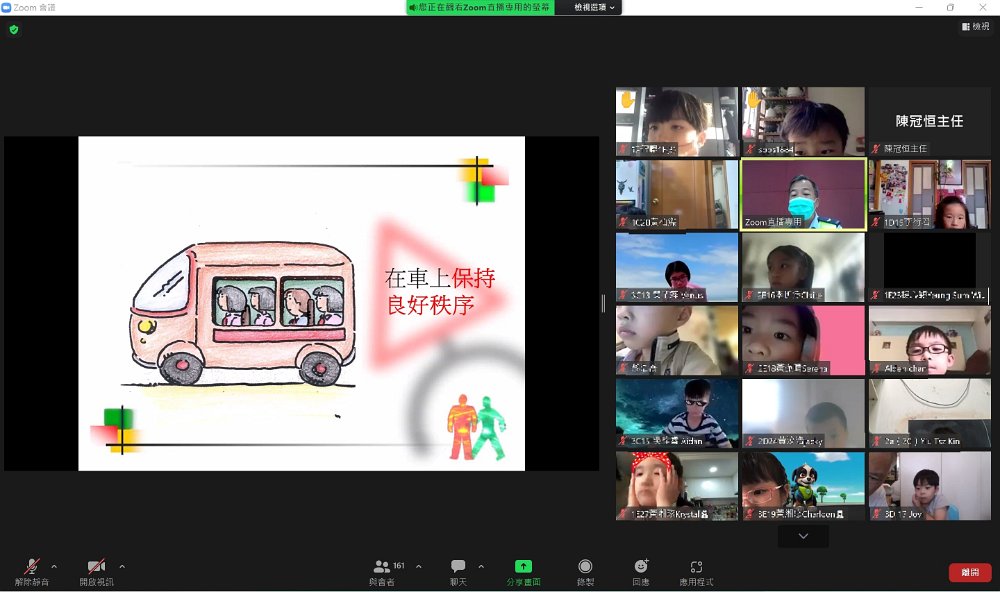
Task: Select the Zoom直播專用 speaker video tile
Action: coord(803,194)
